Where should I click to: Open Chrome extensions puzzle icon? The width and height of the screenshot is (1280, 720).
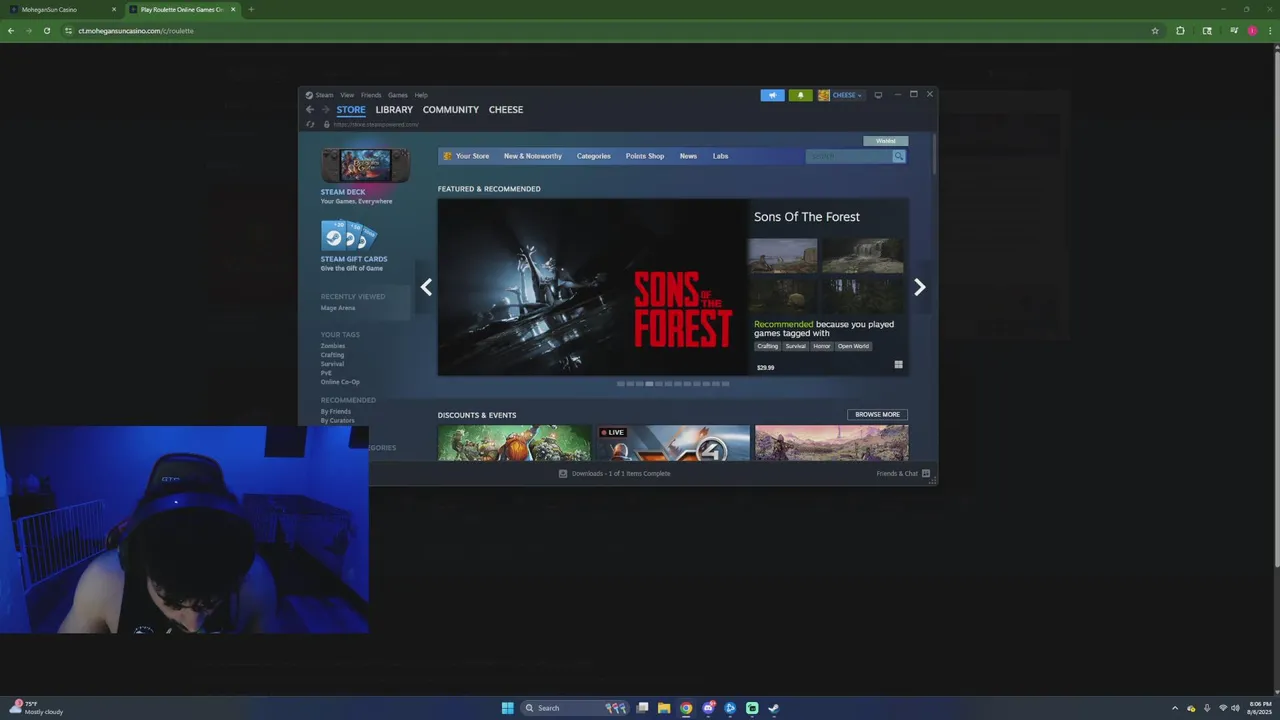pos(1180,31)
